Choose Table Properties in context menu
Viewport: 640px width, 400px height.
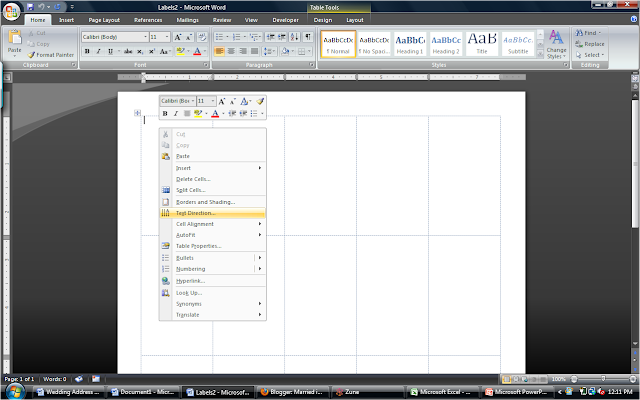pyautogui.click(x=213, y=246)
